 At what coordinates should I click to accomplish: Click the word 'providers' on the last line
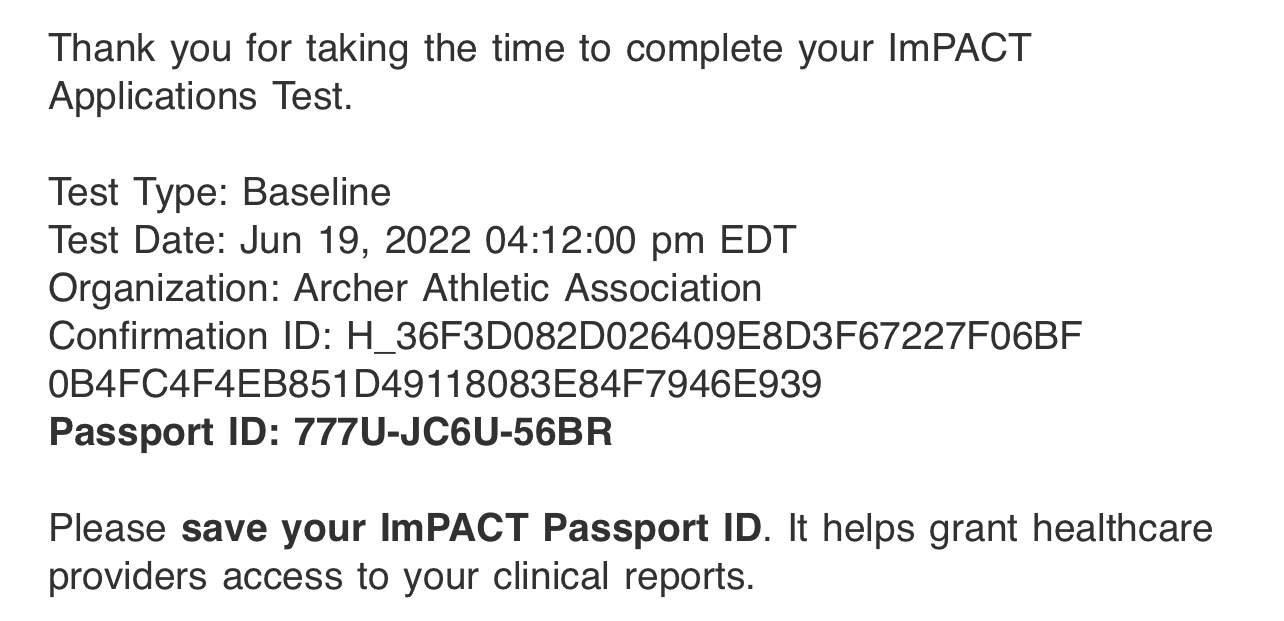click(129, 577)
